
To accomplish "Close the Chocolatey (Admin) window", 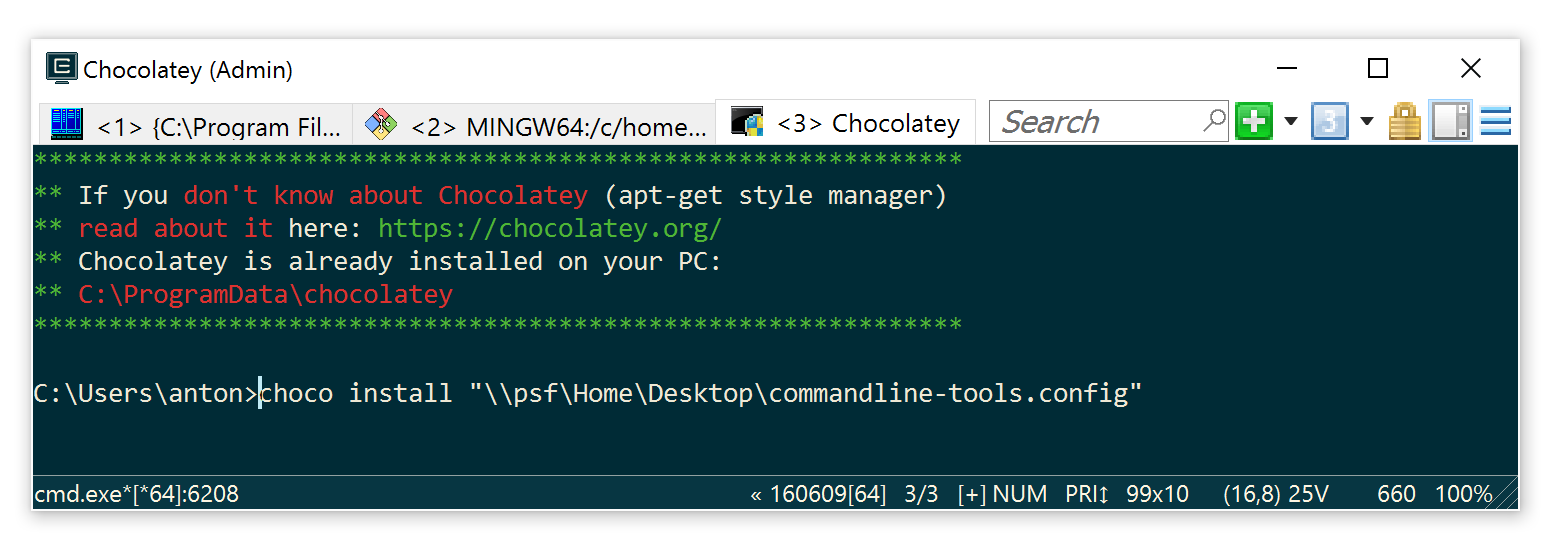I will coord(1470,68).
